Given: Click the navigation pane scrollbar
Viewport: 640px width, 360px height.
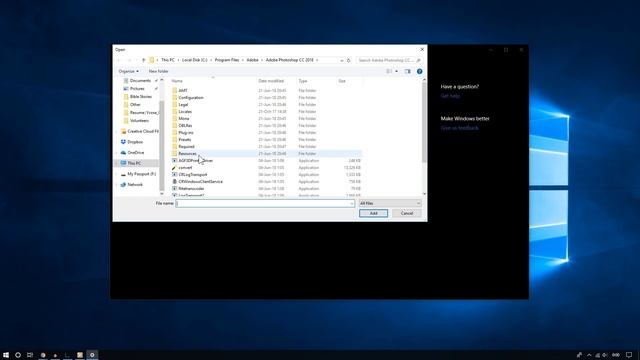Looking at the screenshot, I should pos(162,145).
